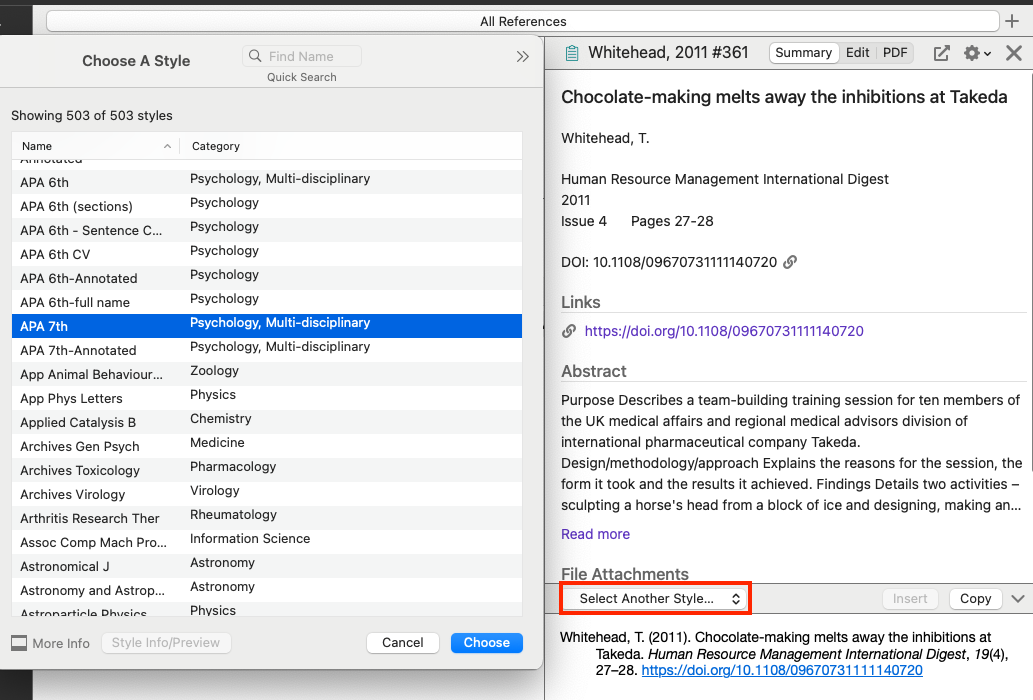Image resolution: width=1033 pixels, height=700 pixels.
Task: Select the Astronomy and Astrop... style
Action: click(x=267, y=591)
